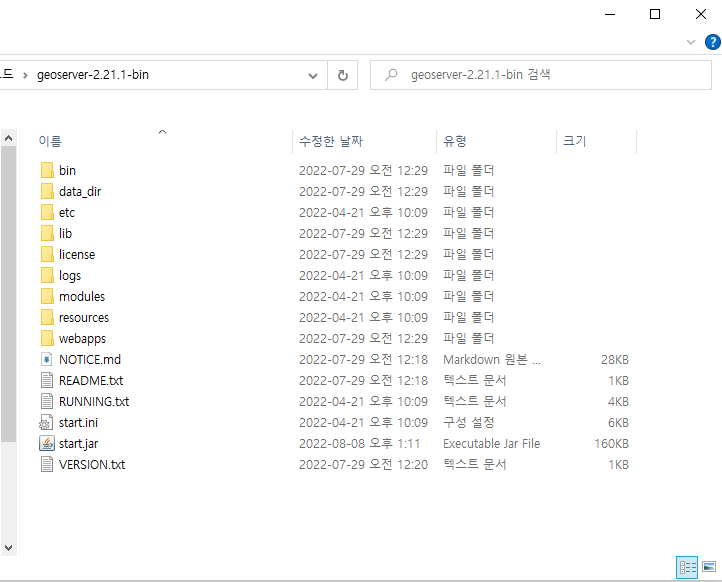
Task: Select the modules folder icon
Action: (47, 297)
